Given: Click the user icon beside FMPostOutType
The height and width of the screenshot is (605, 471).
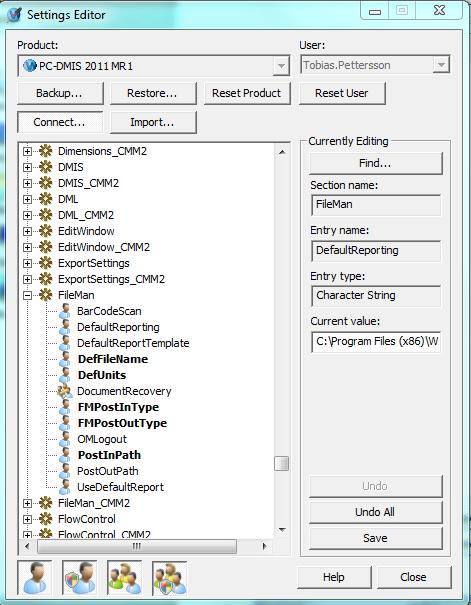Looking at the screenshot, I should pos(65,423).
